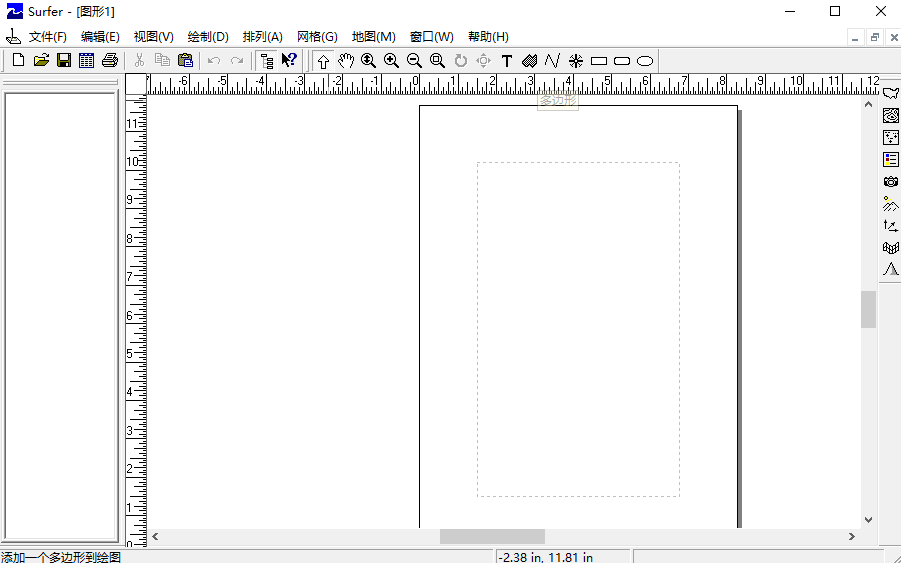Choose the Pan hand tool
This screenshot has height=563, width=901.
click(x=346, y=61)
